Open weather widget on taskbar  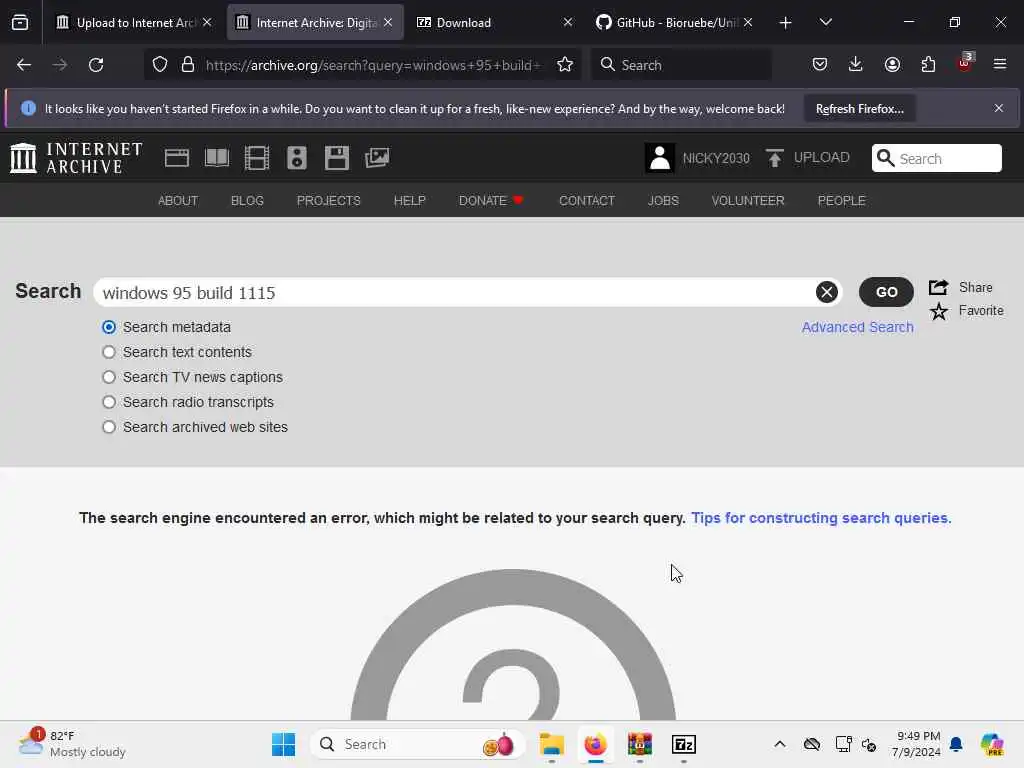72,744
